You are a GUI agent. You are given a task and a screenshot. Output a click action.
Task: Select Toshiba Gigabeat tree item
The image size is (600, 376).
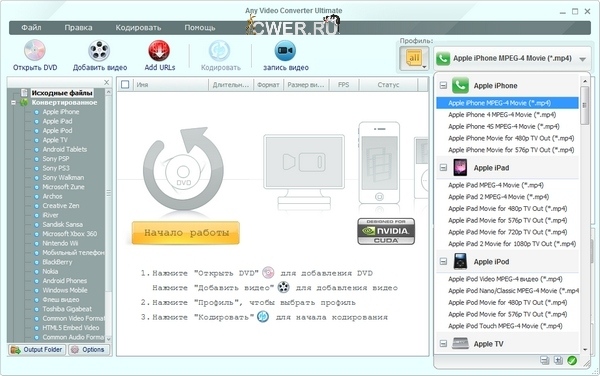(x=67, y=309)
